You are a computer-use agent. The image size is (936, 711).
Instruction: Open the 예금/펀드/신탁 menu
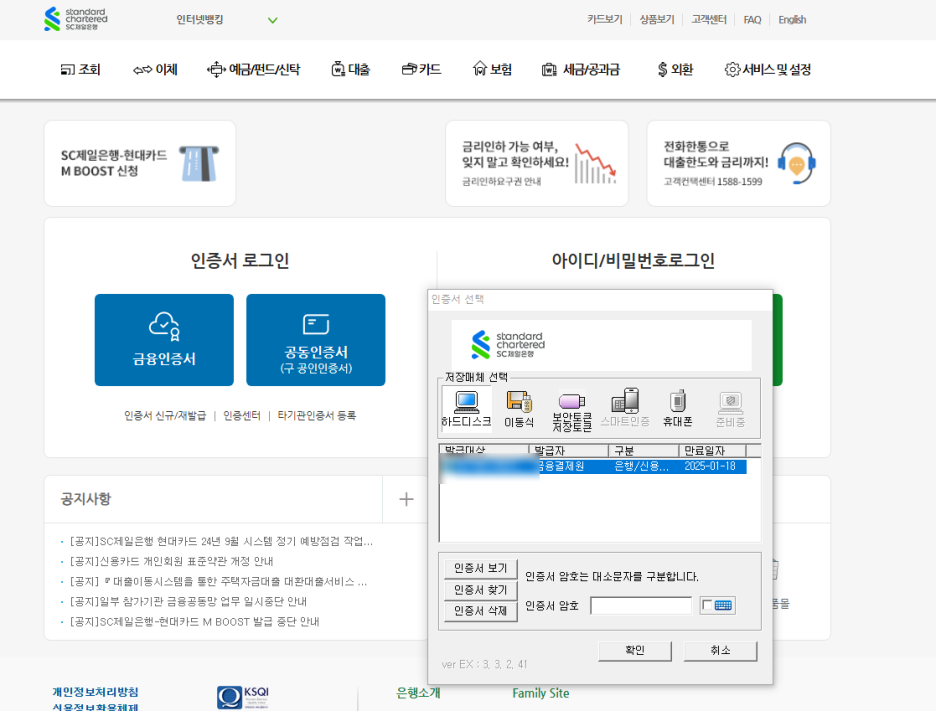(x=253, y=70)
